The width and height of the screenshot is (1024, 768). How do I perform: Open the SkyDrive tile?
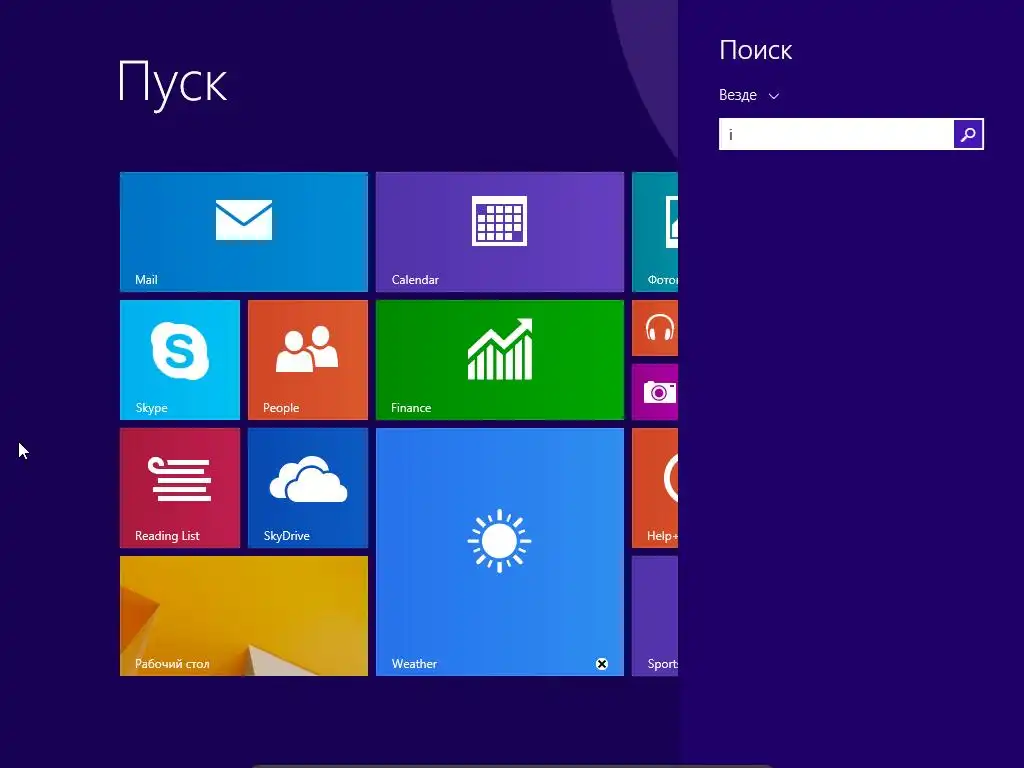[308, 488]
